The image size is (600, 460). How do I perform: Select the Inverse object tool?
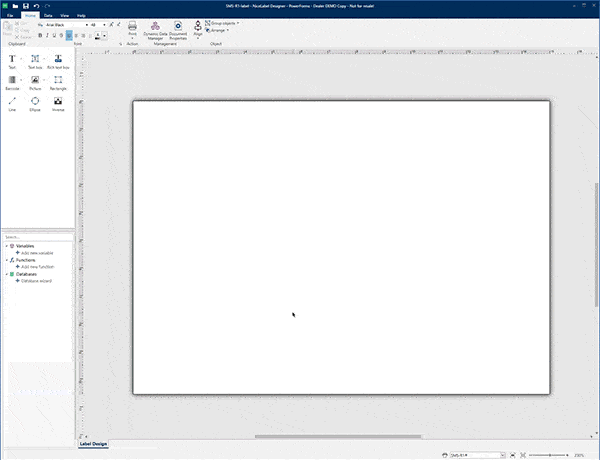58,103
